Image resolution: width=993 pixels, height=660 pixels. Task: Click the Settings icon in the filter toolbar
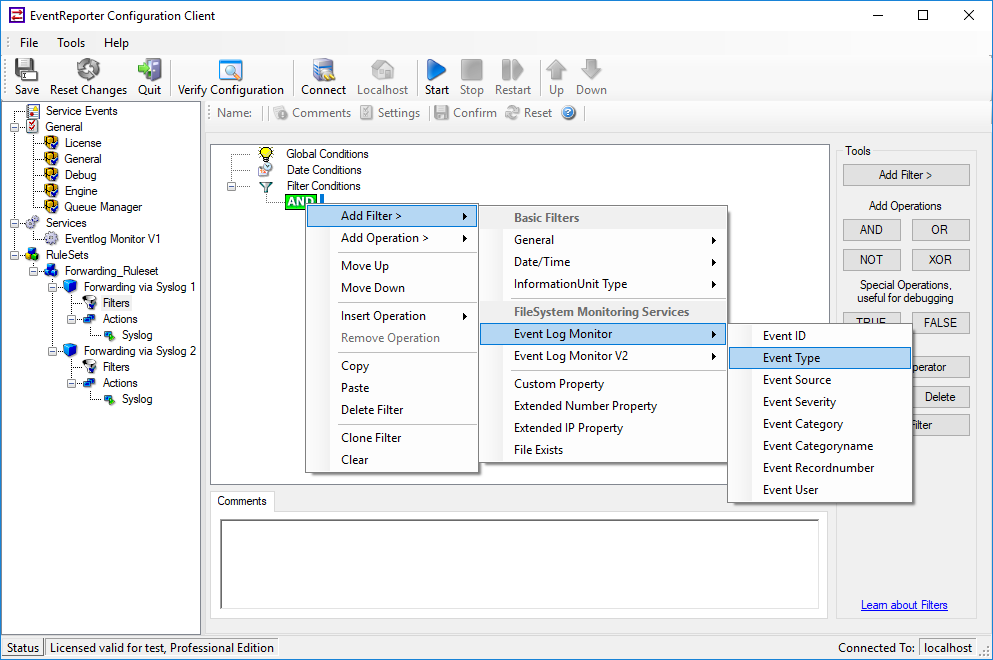pyautogui.click(x=367, y=113)
